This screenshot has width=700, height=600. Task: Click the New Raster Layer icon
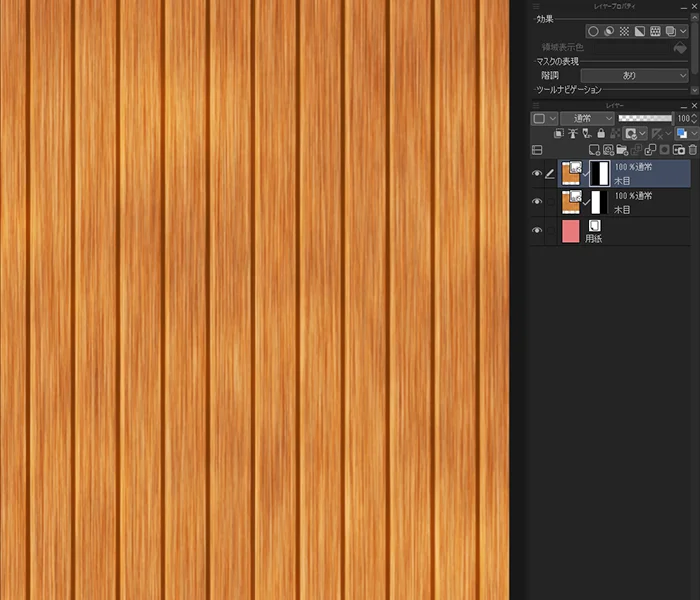tap(594, 150)
